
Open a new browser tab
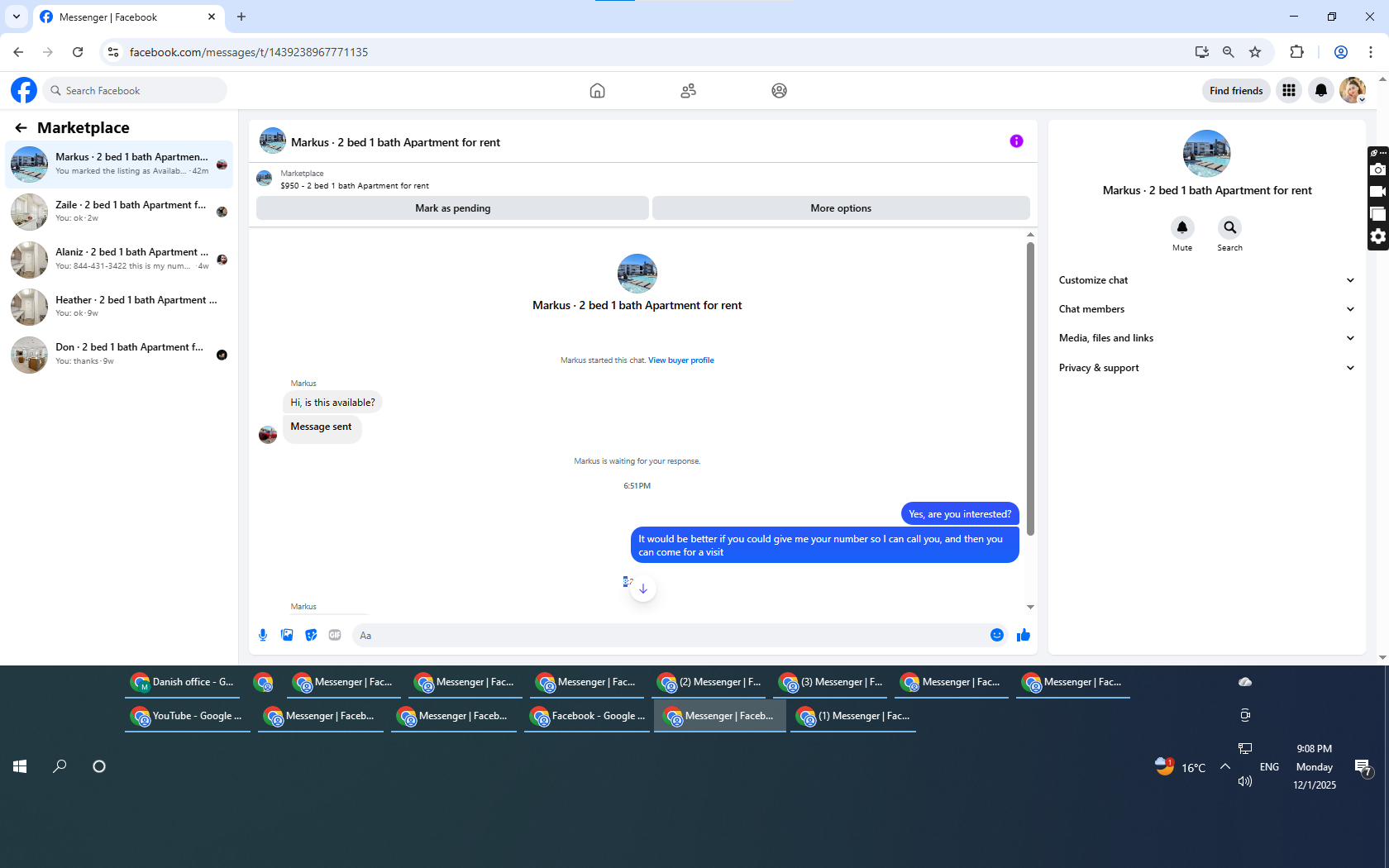click(241, 17)
